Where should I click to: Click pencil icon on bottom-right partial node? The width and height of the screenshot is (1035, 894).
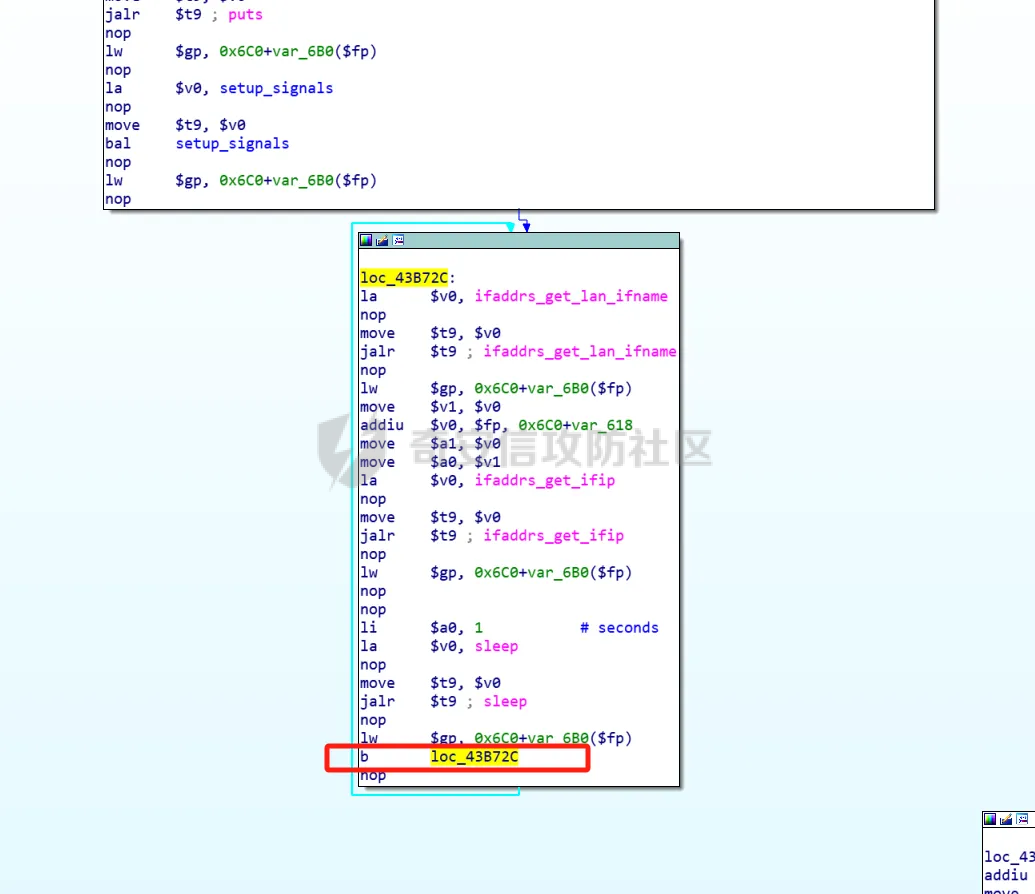tap(1006, 819)
